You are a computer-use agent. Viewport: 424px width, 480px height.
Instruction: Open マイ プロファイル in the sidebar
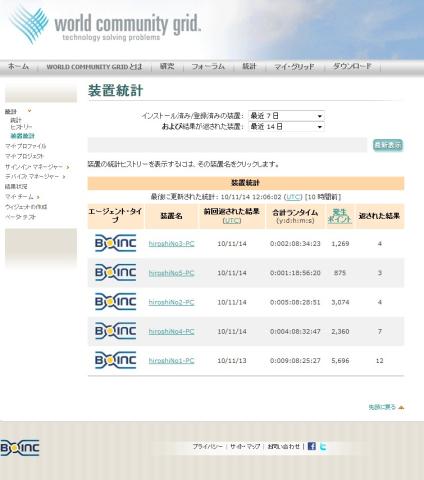coord(26,146)
